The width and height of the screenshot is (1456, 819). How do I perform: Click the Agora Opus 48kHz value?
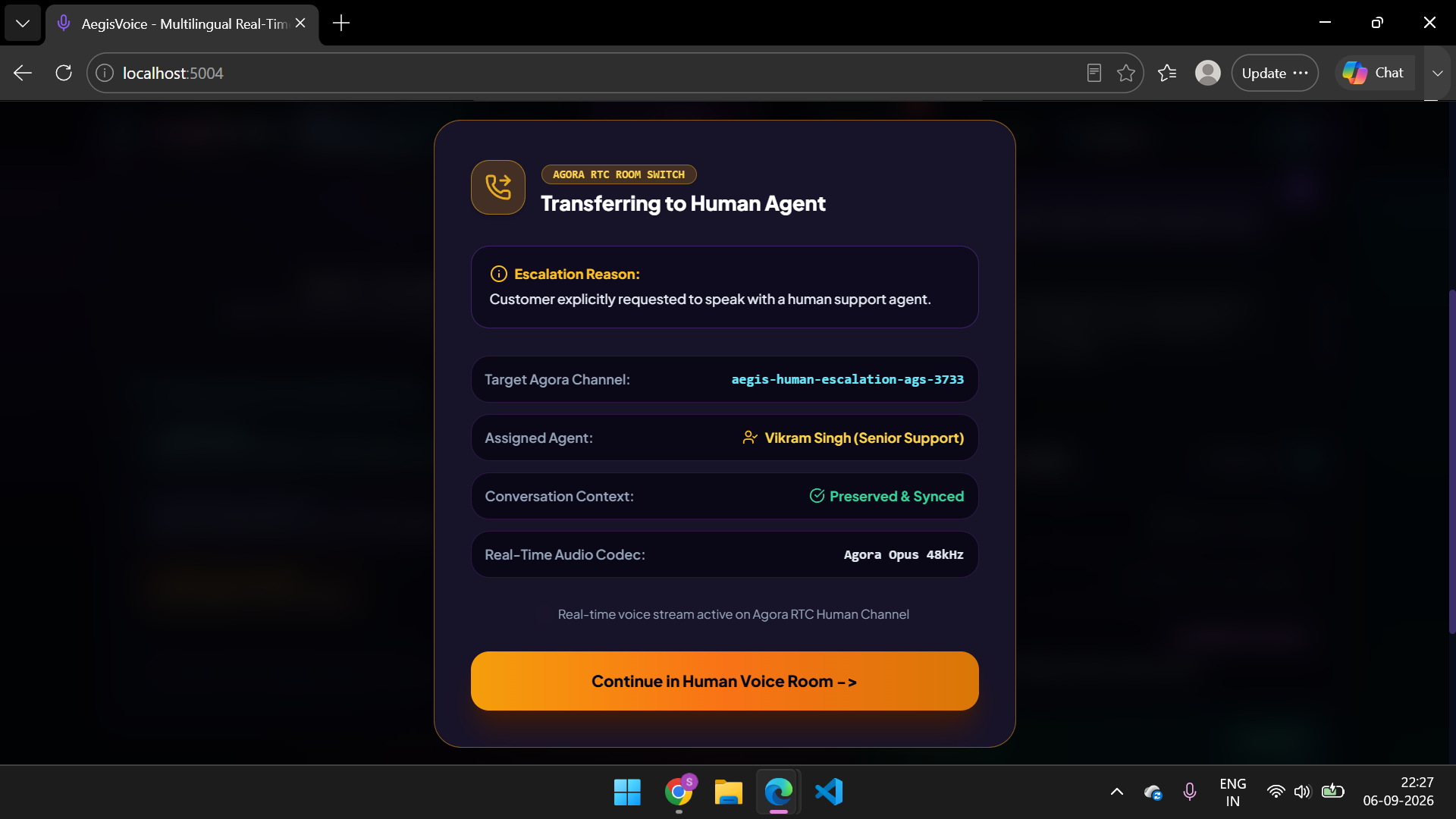click(x=903, y=554)
